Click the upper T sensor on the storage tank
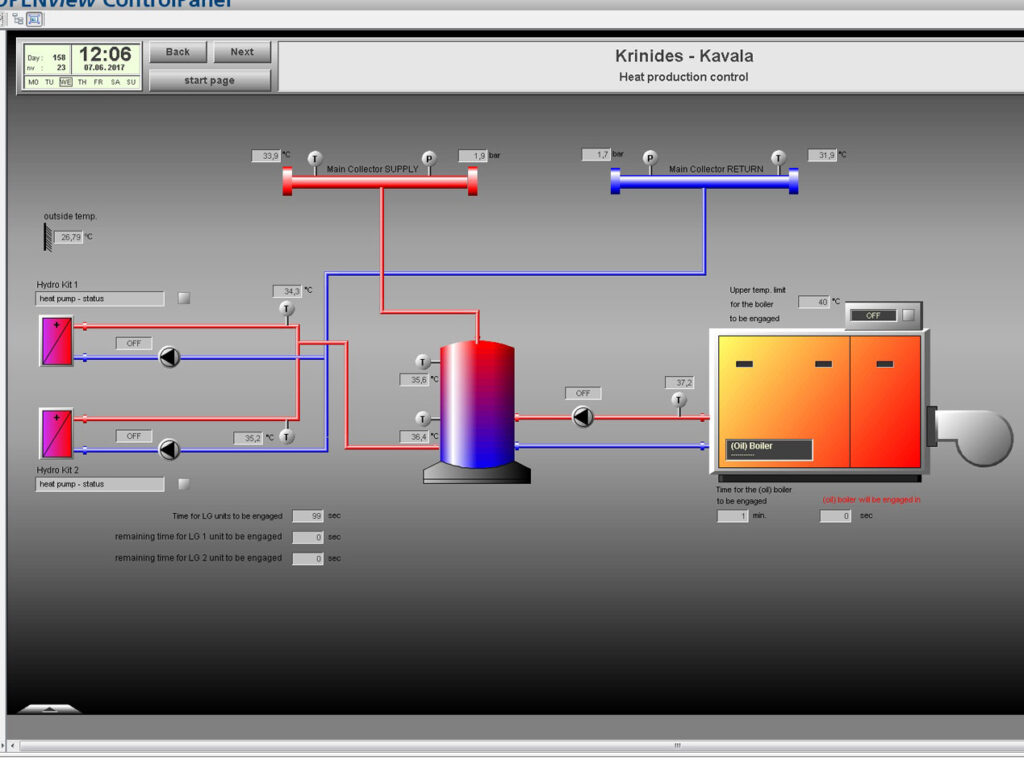Image resolution: width=1024 pixels, height=768 pixels. (423, 361)
